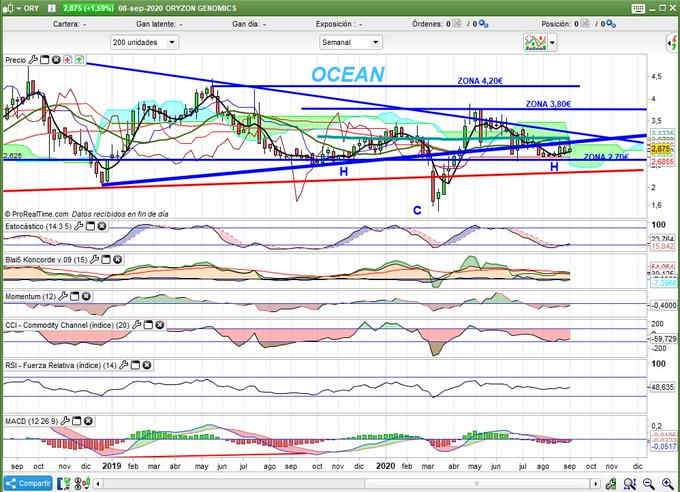Screen dimensions: 680x492
Task: Click the chart icon beside the ORY ticker
Action: click(x=9, y=8)
